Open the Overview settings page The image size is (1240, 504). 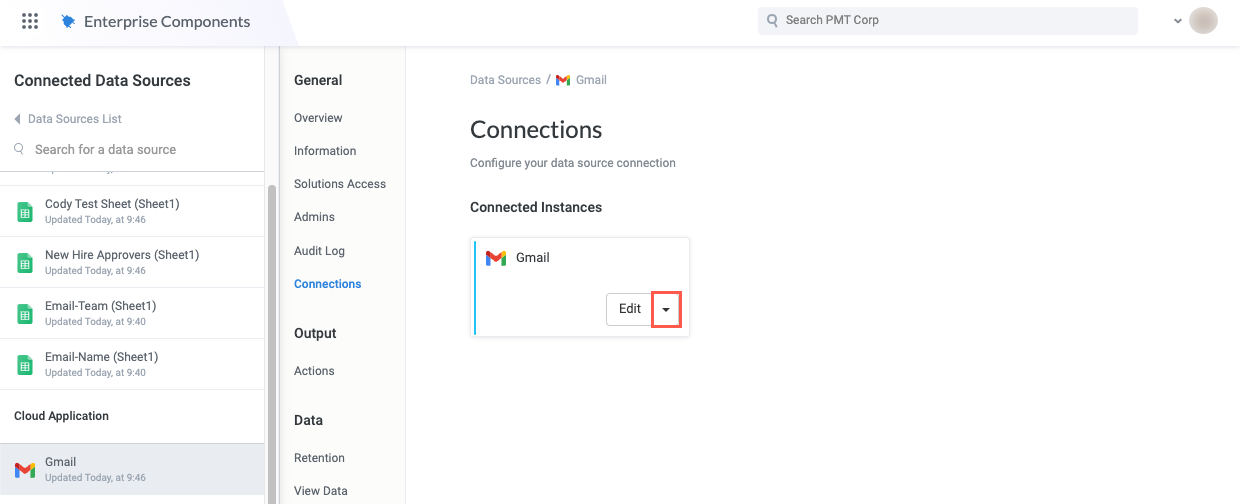pyautogui.click(x=318, y=118)
